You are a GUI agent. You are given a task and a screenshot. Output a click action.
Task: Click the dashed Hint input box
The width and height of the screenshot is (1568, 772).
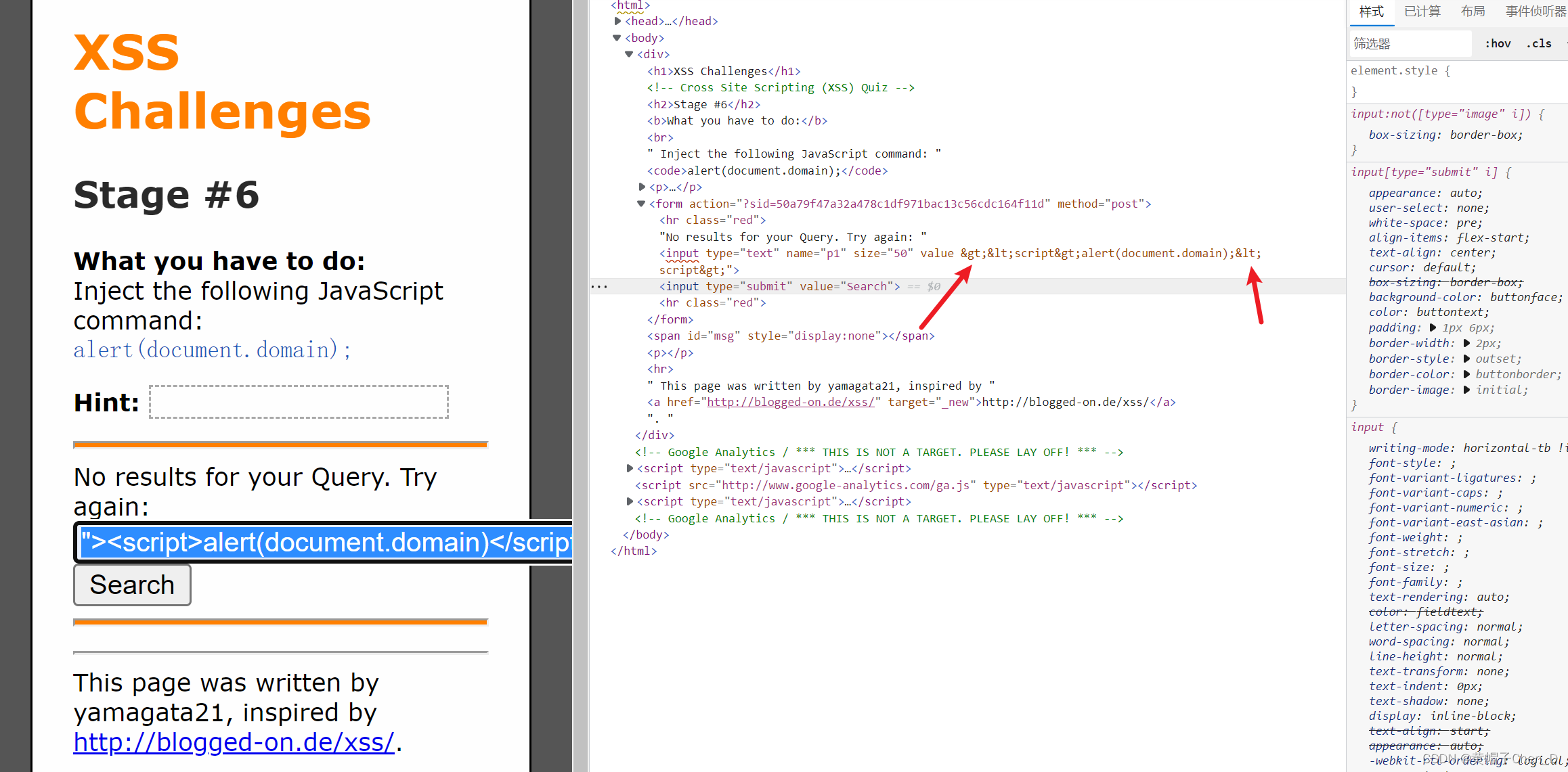pyautogui.click(x=299, y=402)
